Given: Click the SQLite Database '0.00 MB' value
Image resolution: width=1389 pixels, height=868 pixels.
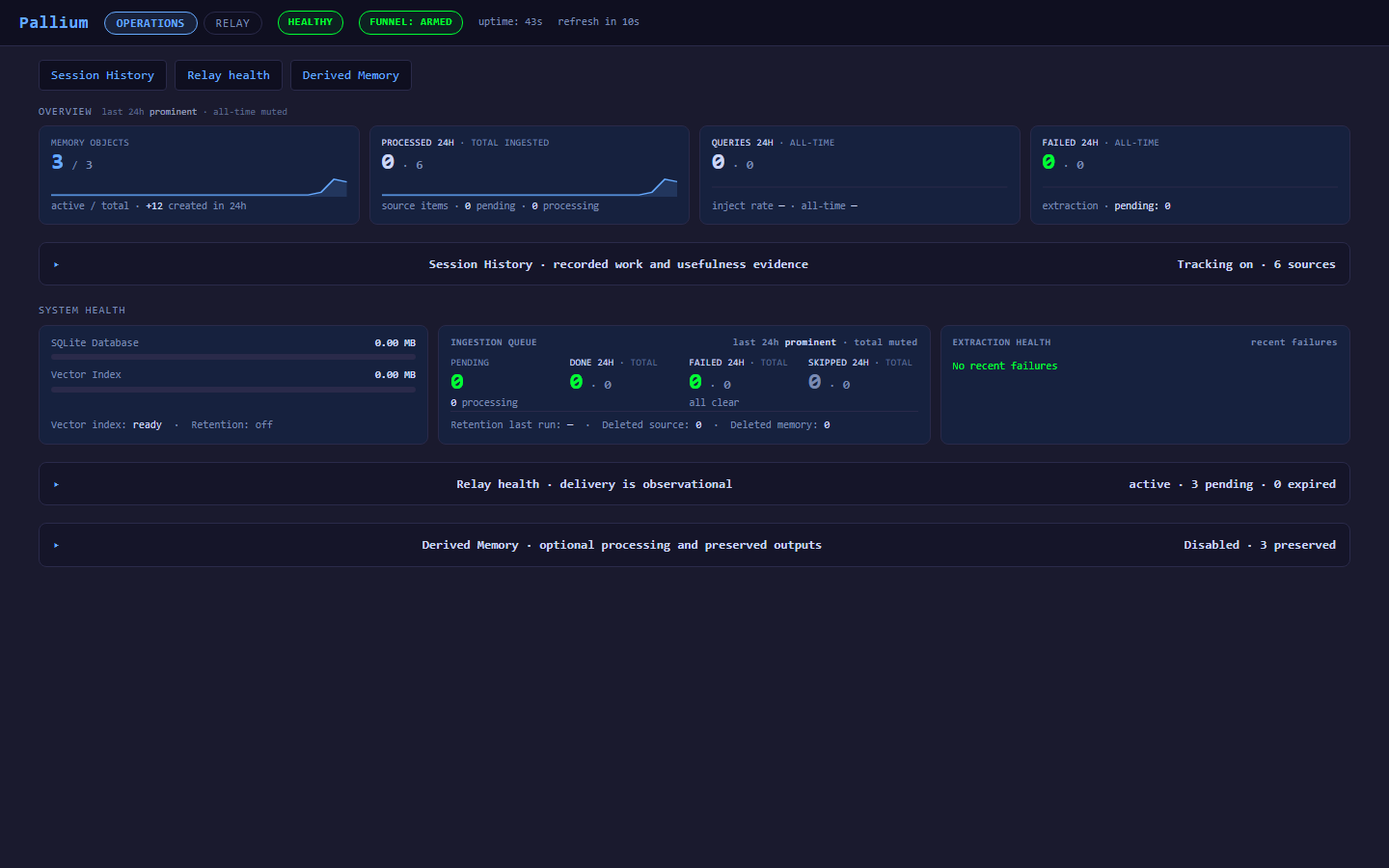Looking at the screenshot, I should pyautogui.click(x=395, y=343).
